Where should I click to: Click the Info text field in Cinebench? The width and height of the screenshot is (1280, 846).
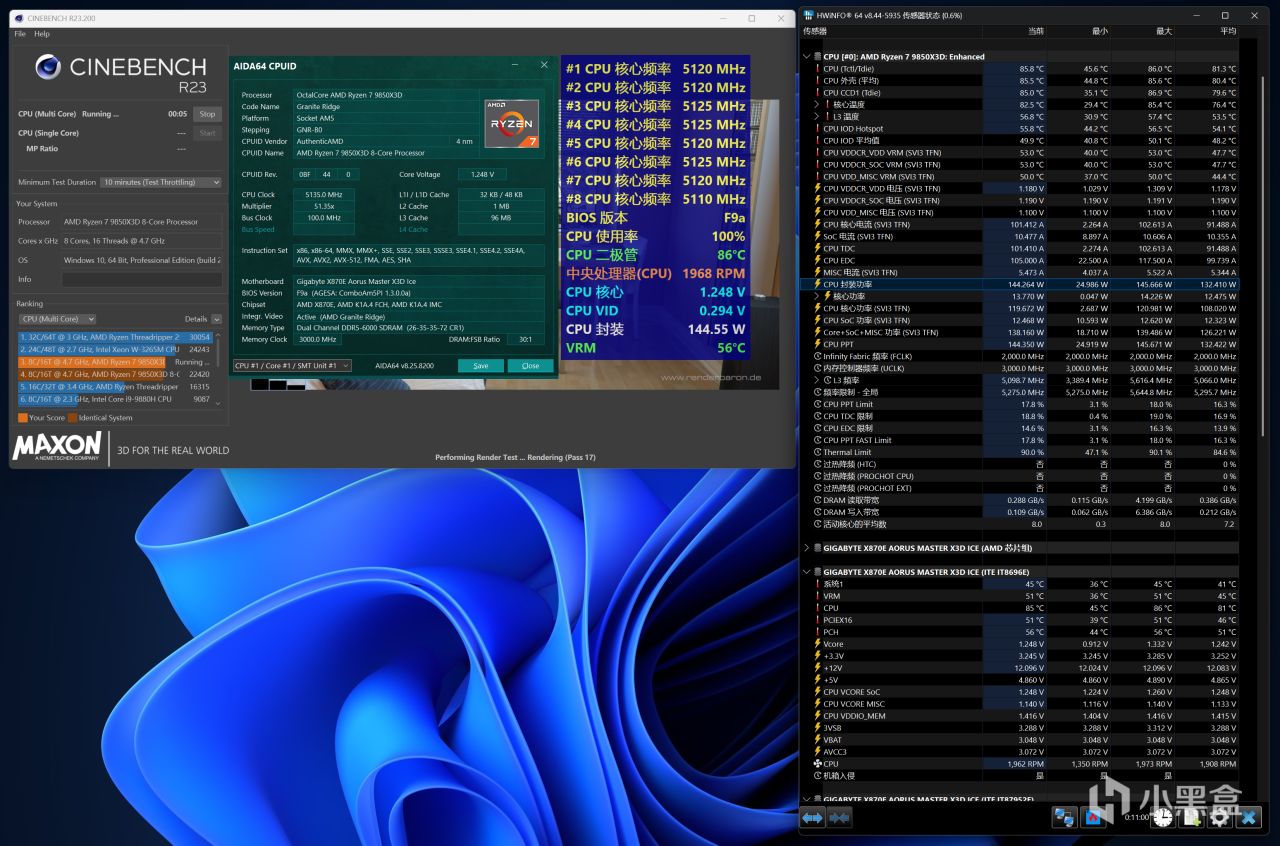tap(141, 279)
